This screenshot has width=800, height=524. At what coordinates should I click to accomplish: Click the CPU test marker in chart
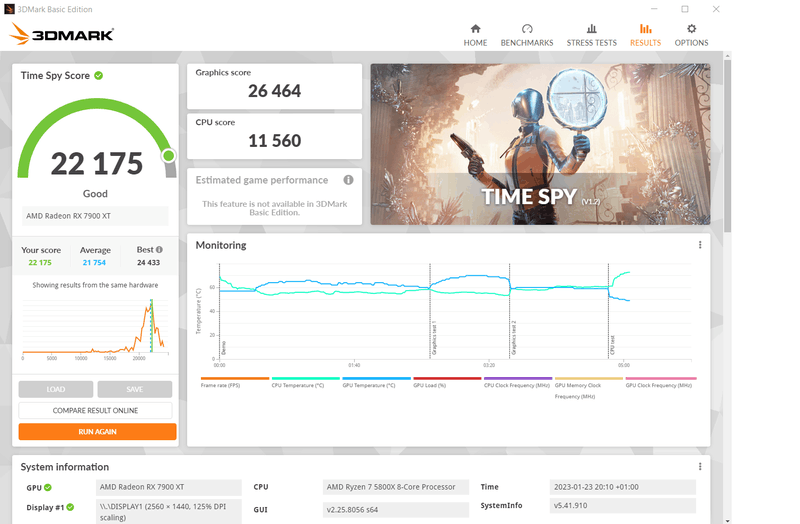coord(612,345)
